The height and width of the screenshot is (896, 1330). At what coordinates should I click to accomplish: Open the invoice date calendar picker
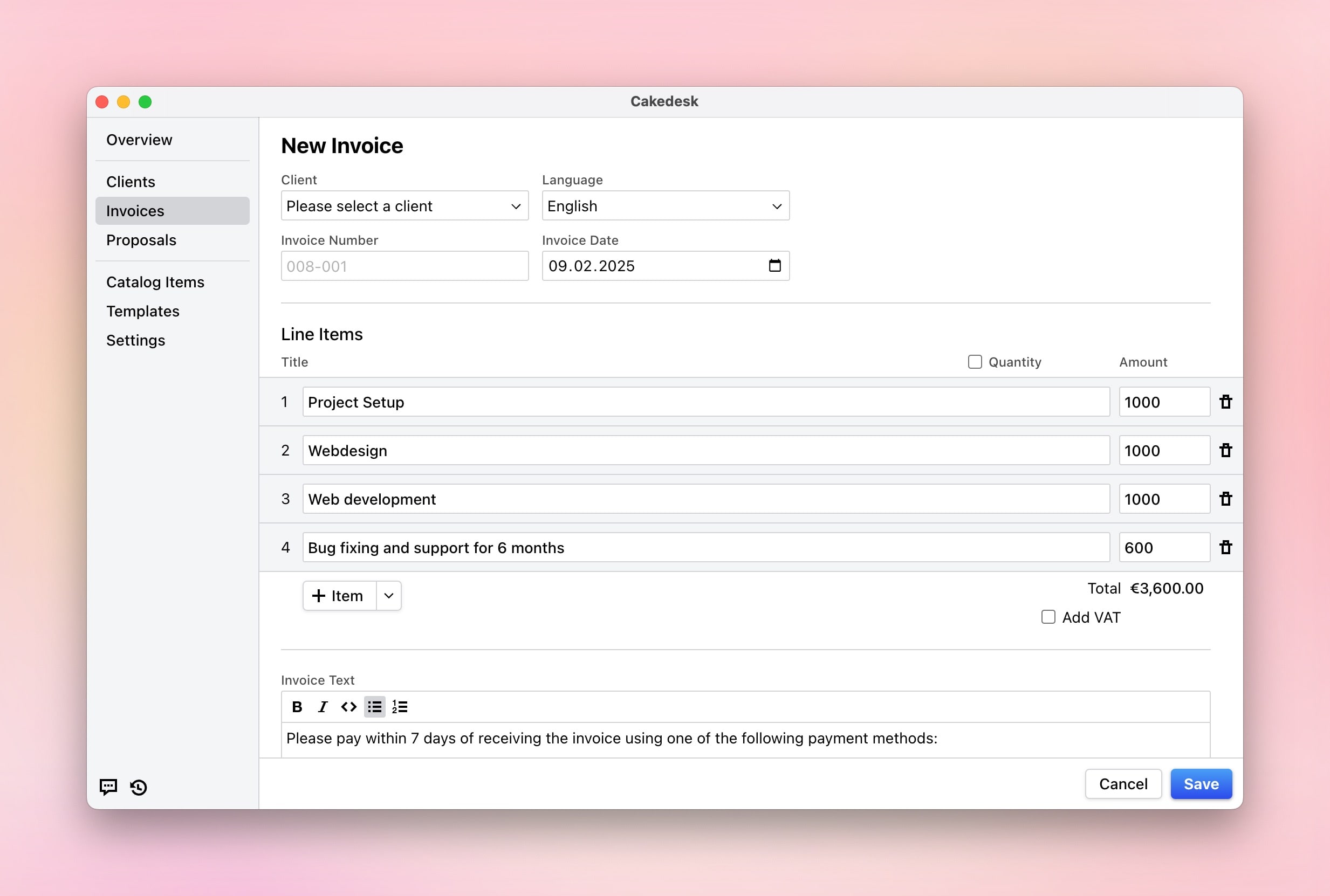click(x=774, y=266)
